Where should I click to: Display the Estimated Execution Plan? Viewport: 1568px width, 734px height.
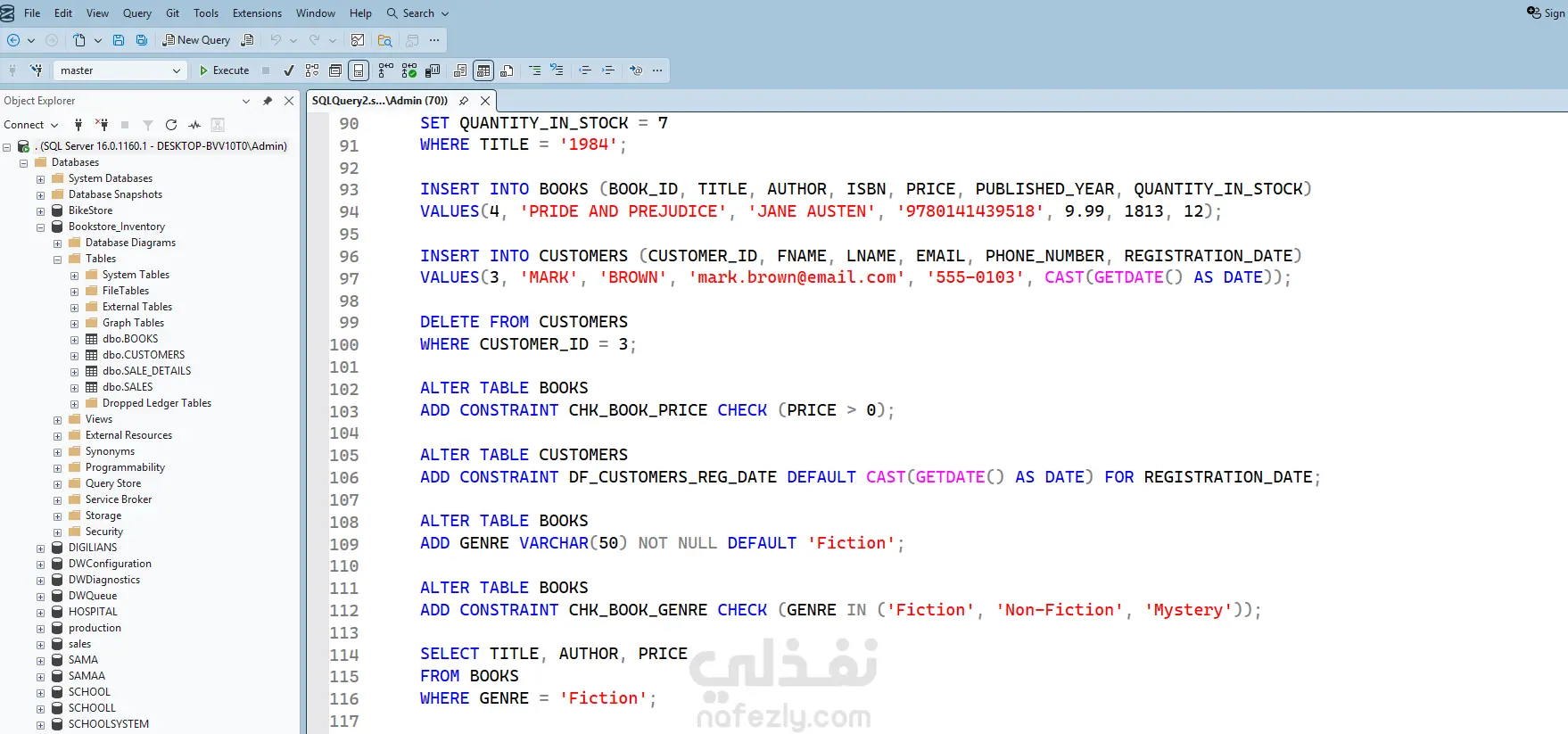(x=312, y=70)
